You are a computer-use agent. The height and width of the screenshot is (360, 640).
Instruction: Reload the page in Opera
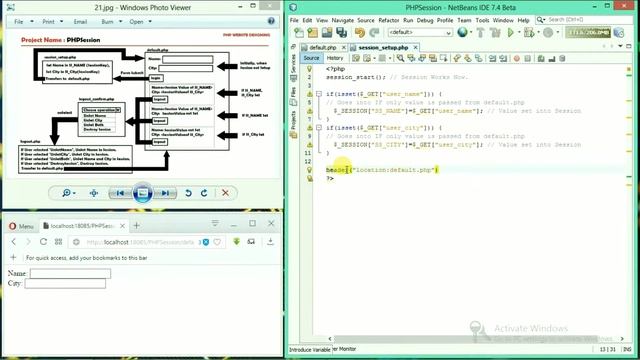(x=43, y=242)
